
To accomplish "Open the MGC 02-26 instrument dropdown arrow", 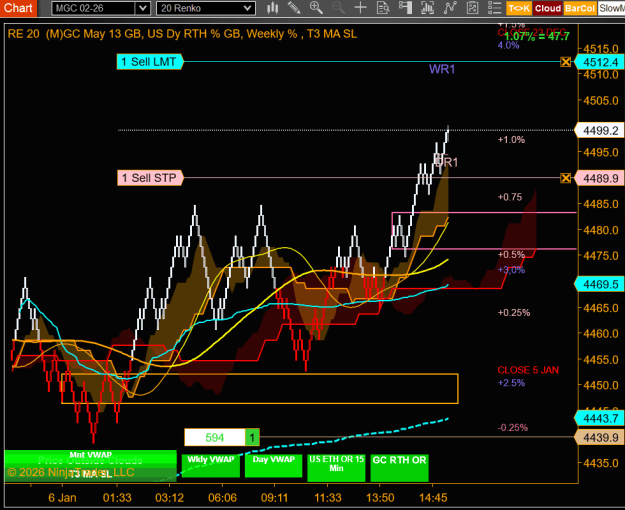I will pyautogui.click(x=142, y=8).
